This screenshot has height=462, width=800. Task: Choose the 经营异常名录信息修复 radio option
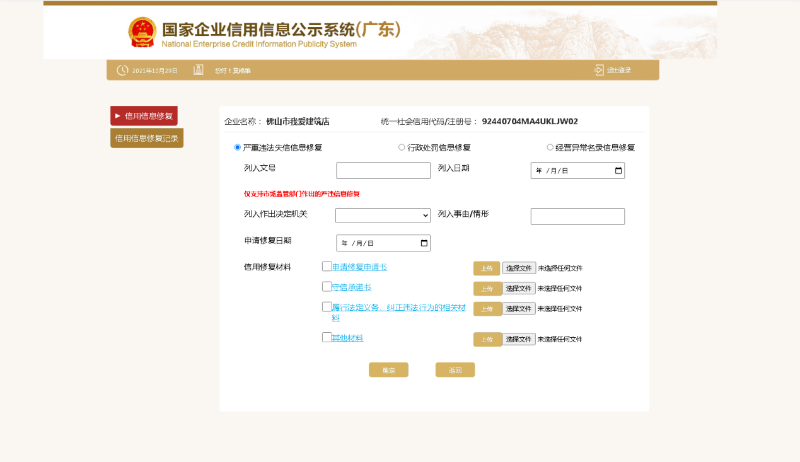[550, 147]
